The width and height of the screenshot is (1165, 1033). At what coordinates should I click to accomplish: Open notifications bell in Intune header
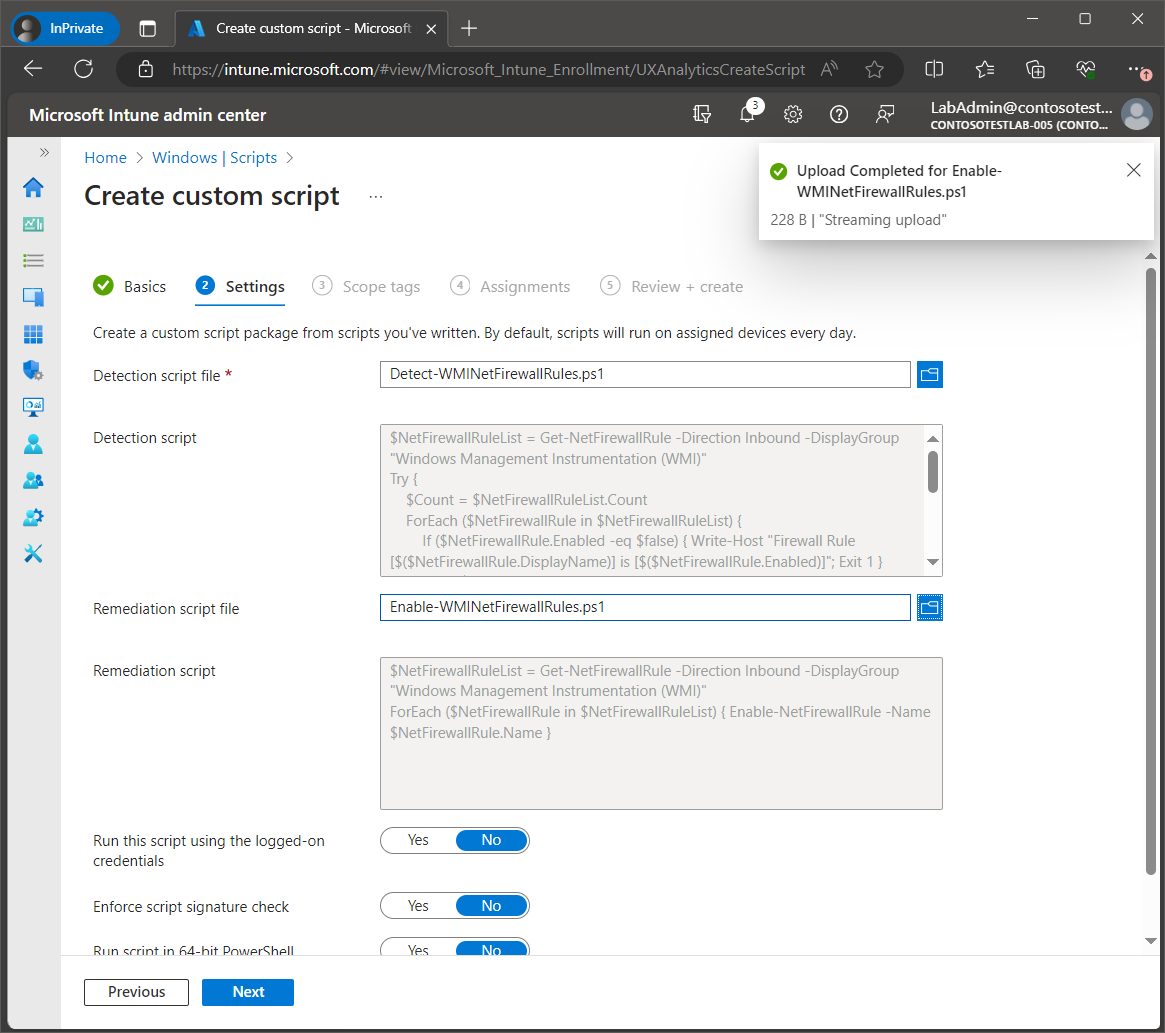click(748, 114)
